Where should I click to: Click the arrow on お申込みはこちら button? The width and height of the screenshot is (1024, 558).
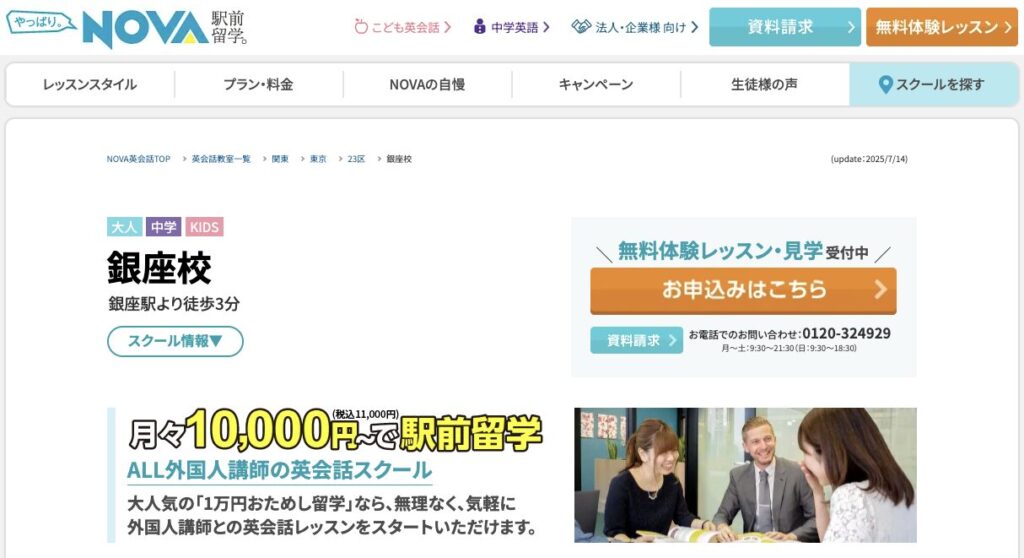click(x=880, y=289)
